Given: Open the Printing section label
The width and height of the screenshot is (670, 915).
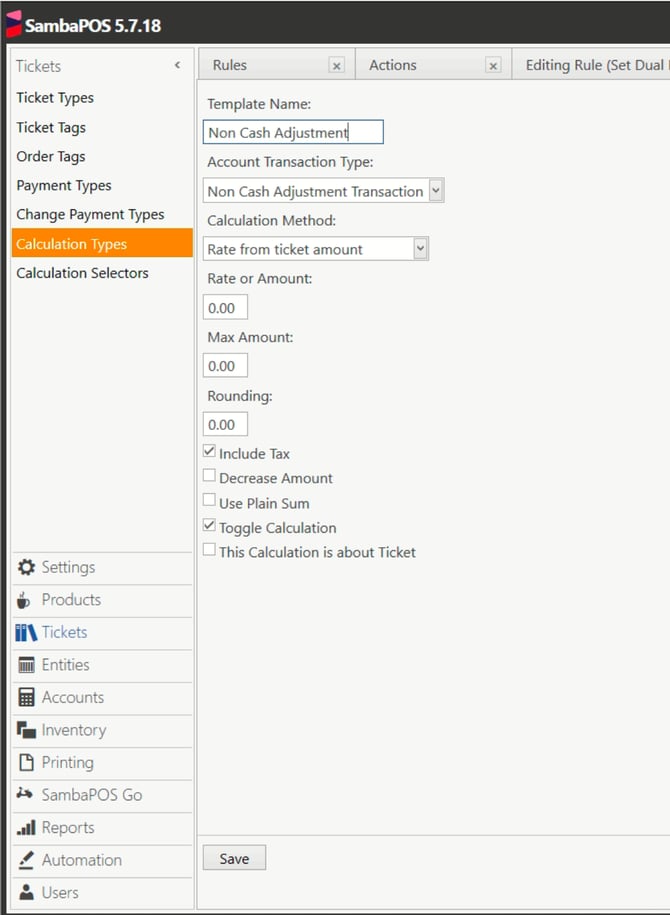Looking at the screenshot, I should tap(68, 763).
